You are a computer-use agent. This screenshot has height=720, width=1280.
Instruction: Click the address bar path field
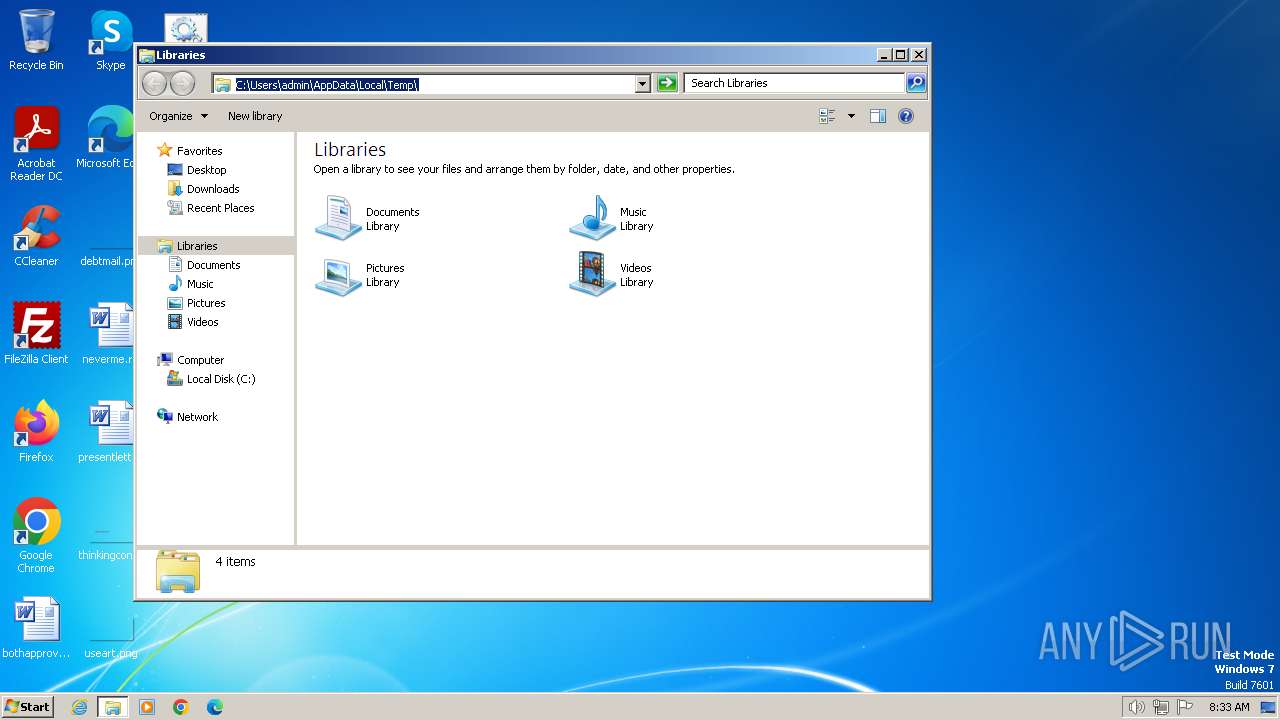point(425,84)
